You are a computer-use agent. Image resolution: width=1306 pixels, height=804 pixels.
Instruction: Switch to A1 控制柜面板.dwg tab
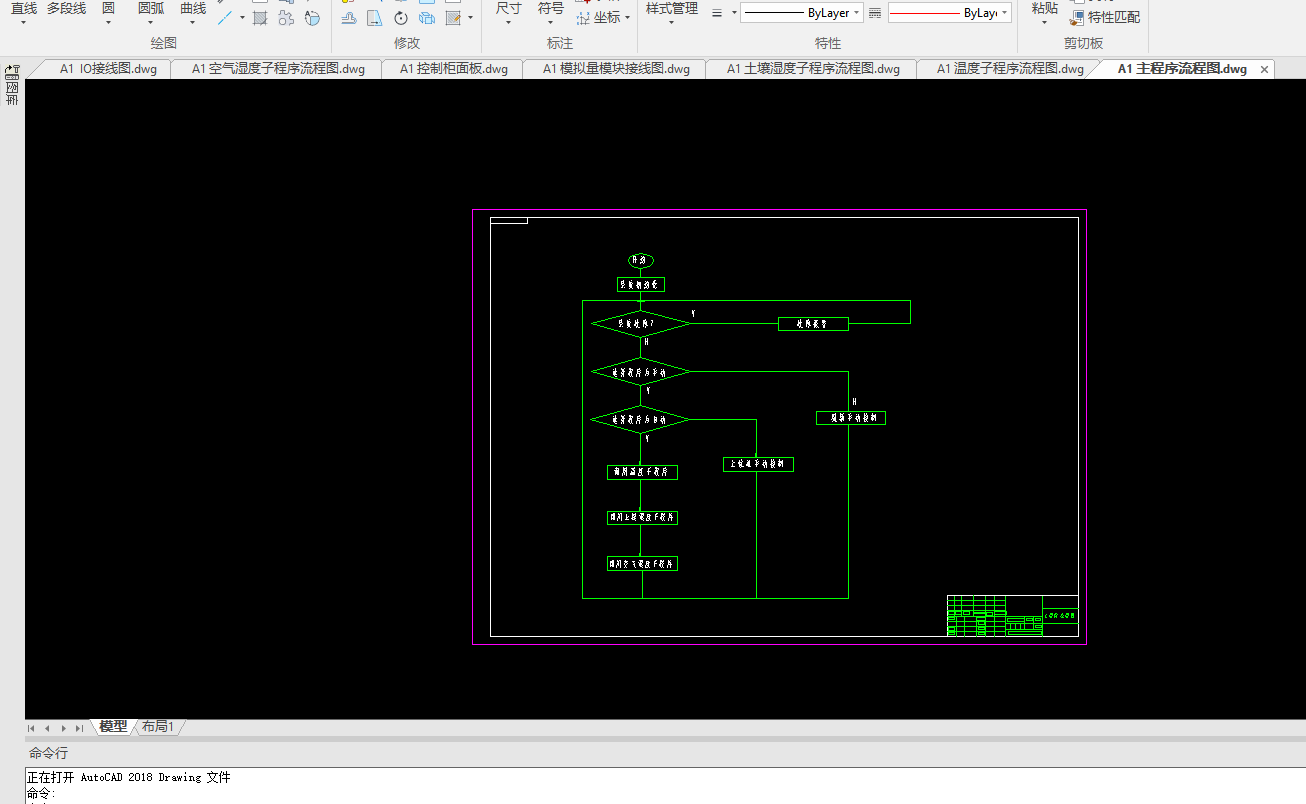(x=453, y=69)
